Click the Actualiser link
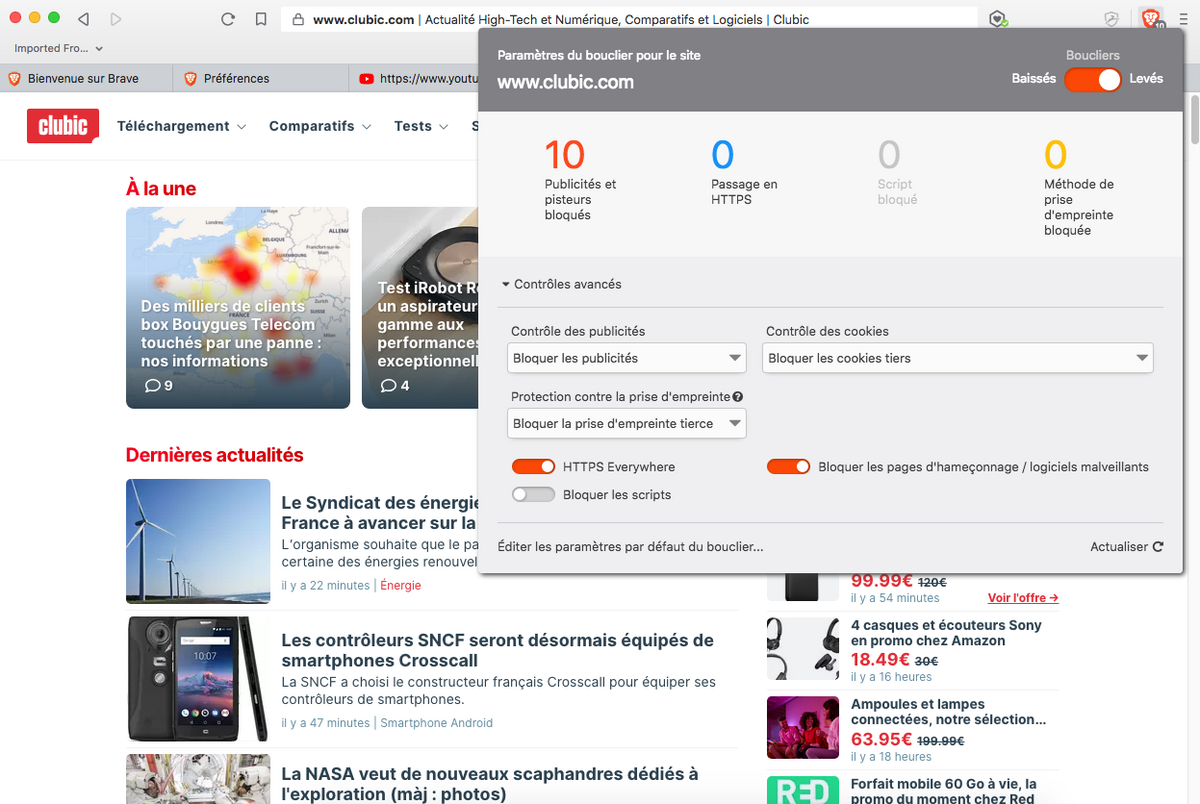Viewport: 1200px width, 804px height. (1120, 547)
